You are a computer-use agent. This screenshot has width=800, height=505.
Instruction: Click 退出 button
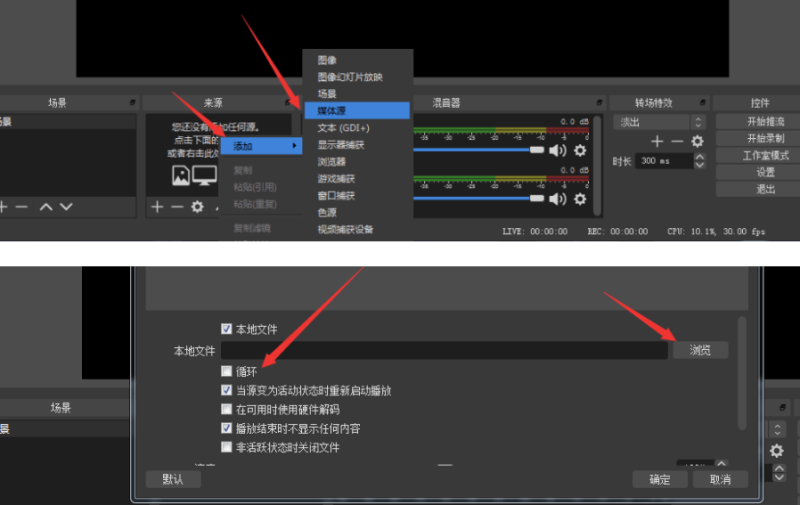pos(758,189)
